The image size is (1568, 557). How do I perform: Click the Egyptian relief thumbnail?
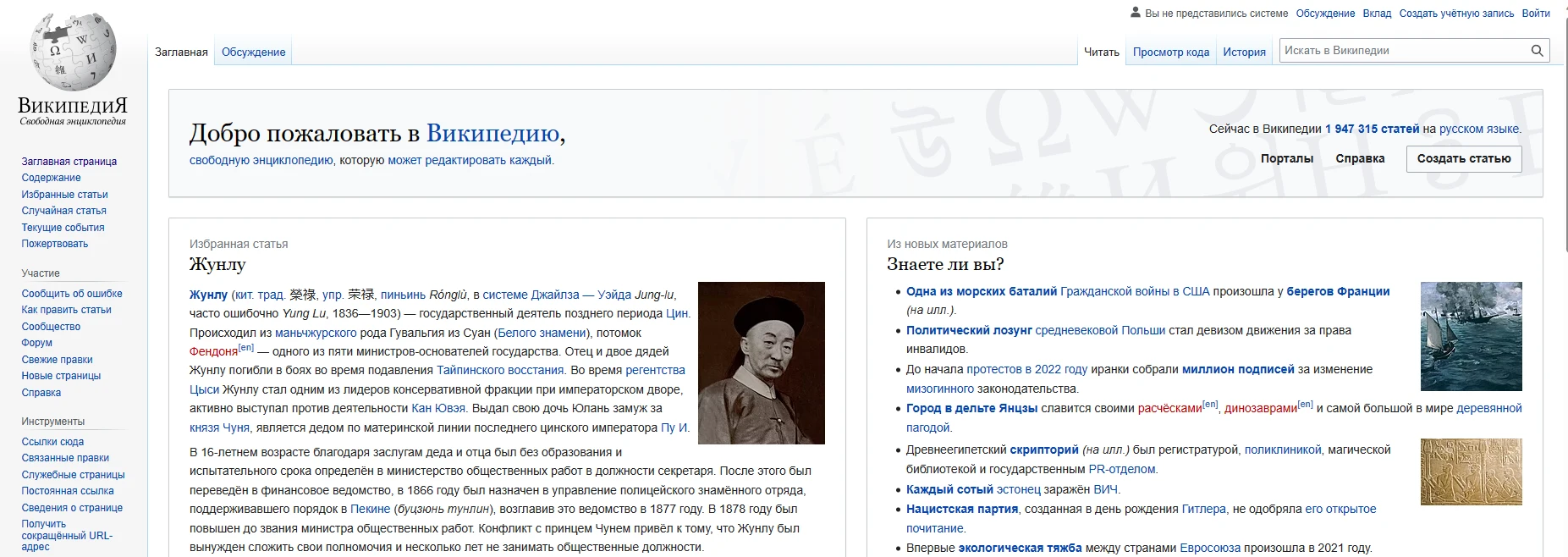[1471, 472]
